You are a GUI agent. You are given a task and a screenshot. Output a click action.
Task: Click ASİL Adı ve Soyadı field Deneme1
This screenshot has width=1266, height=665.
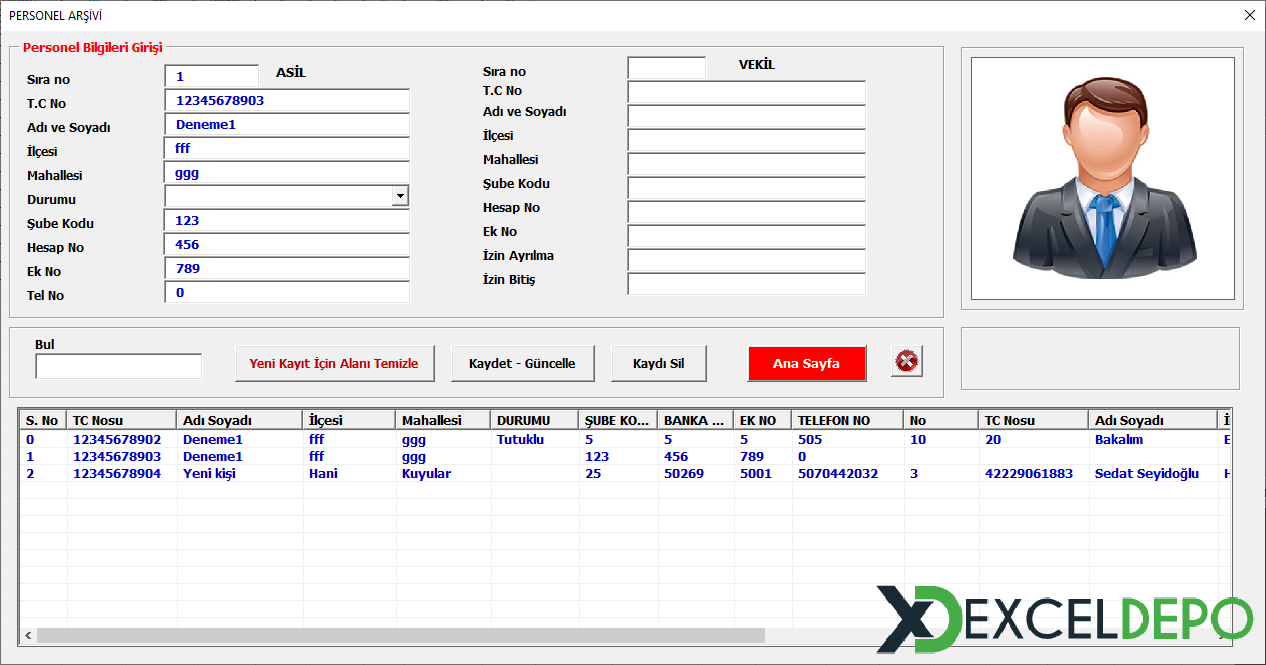click(x=287, y=124)
